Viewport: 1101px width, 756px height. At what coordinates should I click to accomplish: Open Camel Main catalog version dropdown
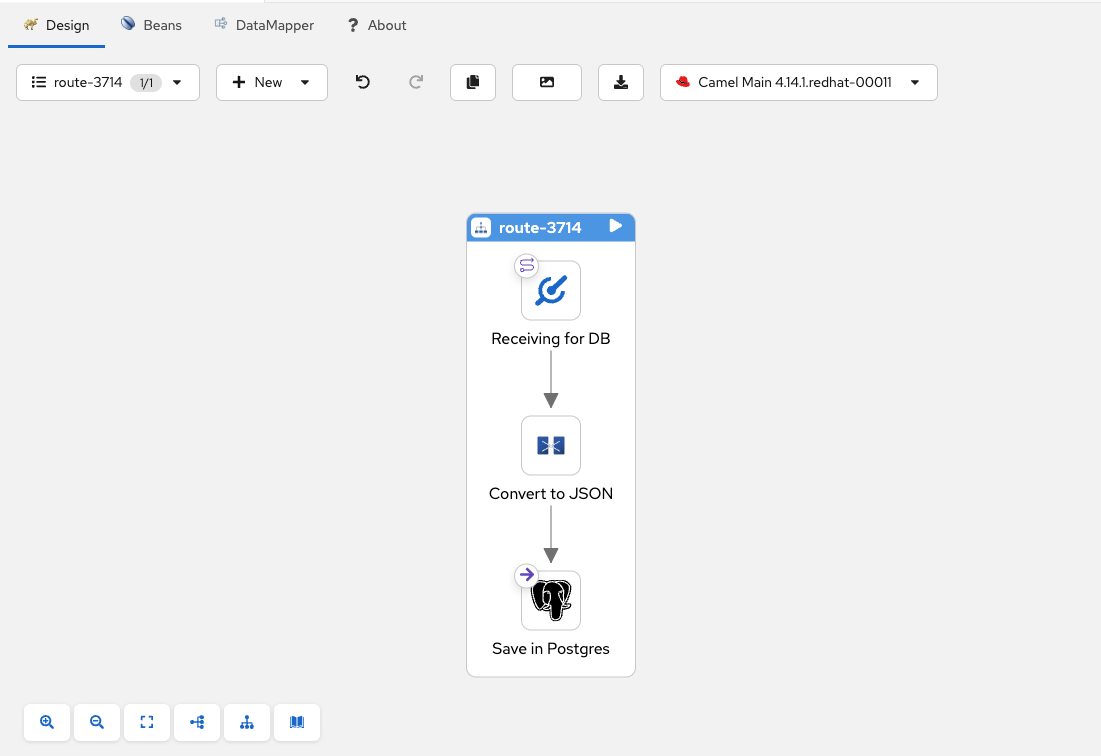point(799,82)
